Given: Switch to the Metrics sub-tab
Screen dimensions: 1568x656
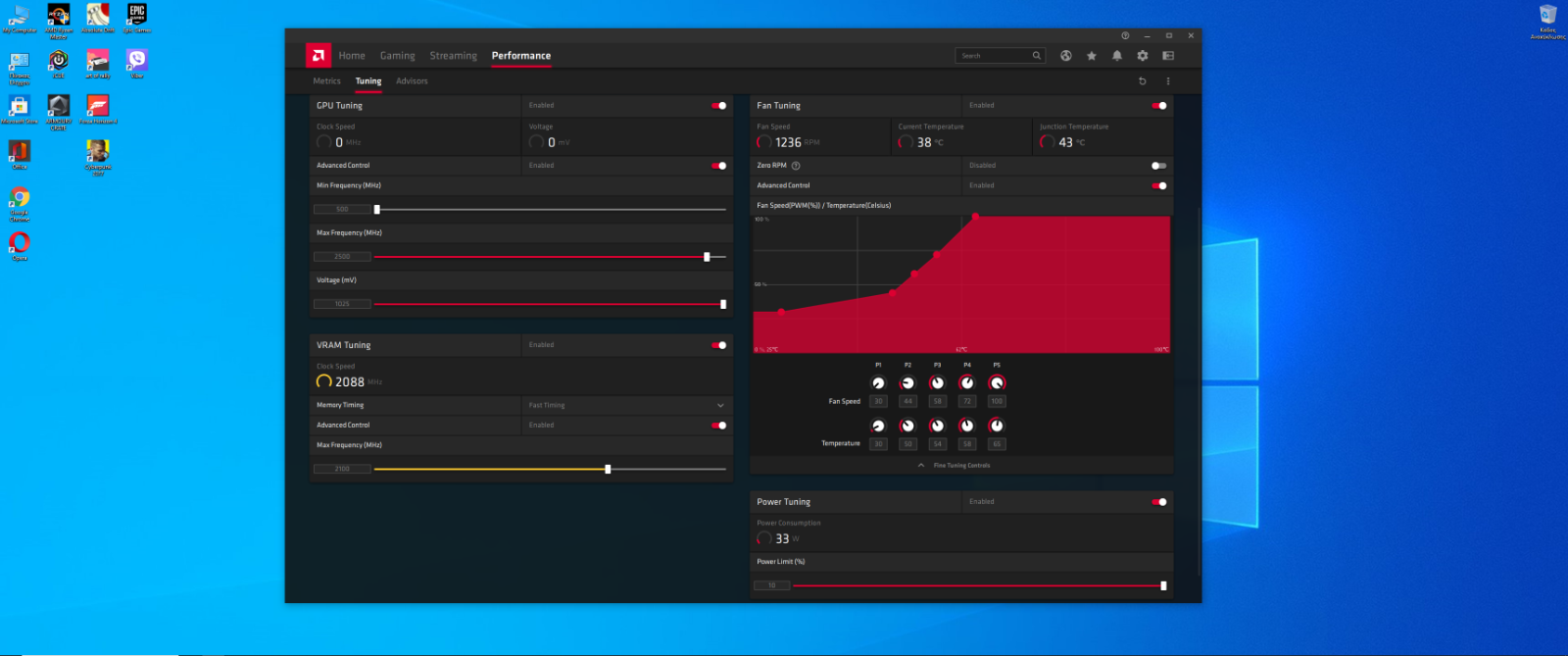Looking at the screenshot, I should (x=327, y=81).
